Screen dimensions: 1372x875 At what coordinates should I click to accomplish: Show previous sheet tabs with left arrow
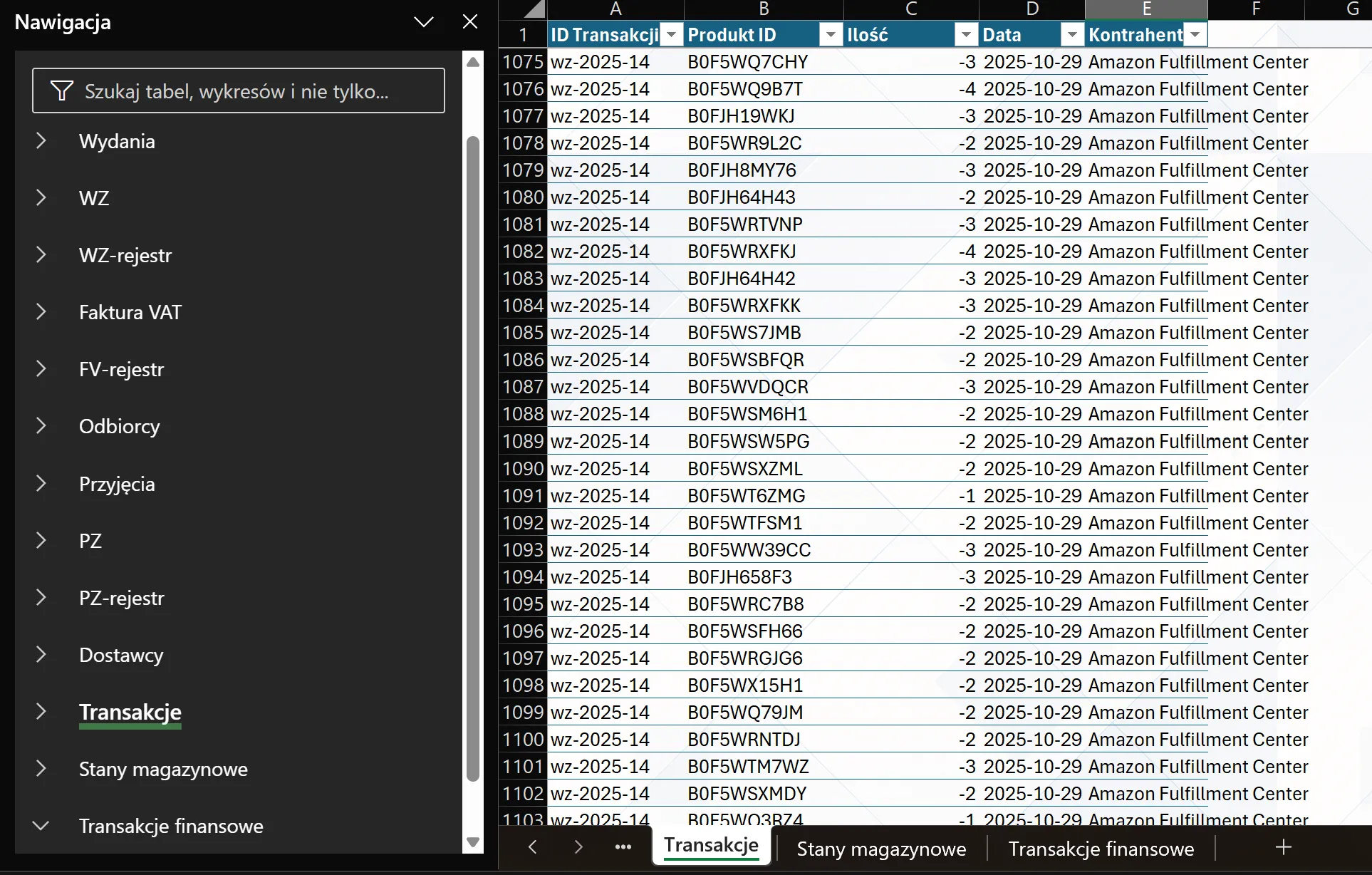[532, 847]
